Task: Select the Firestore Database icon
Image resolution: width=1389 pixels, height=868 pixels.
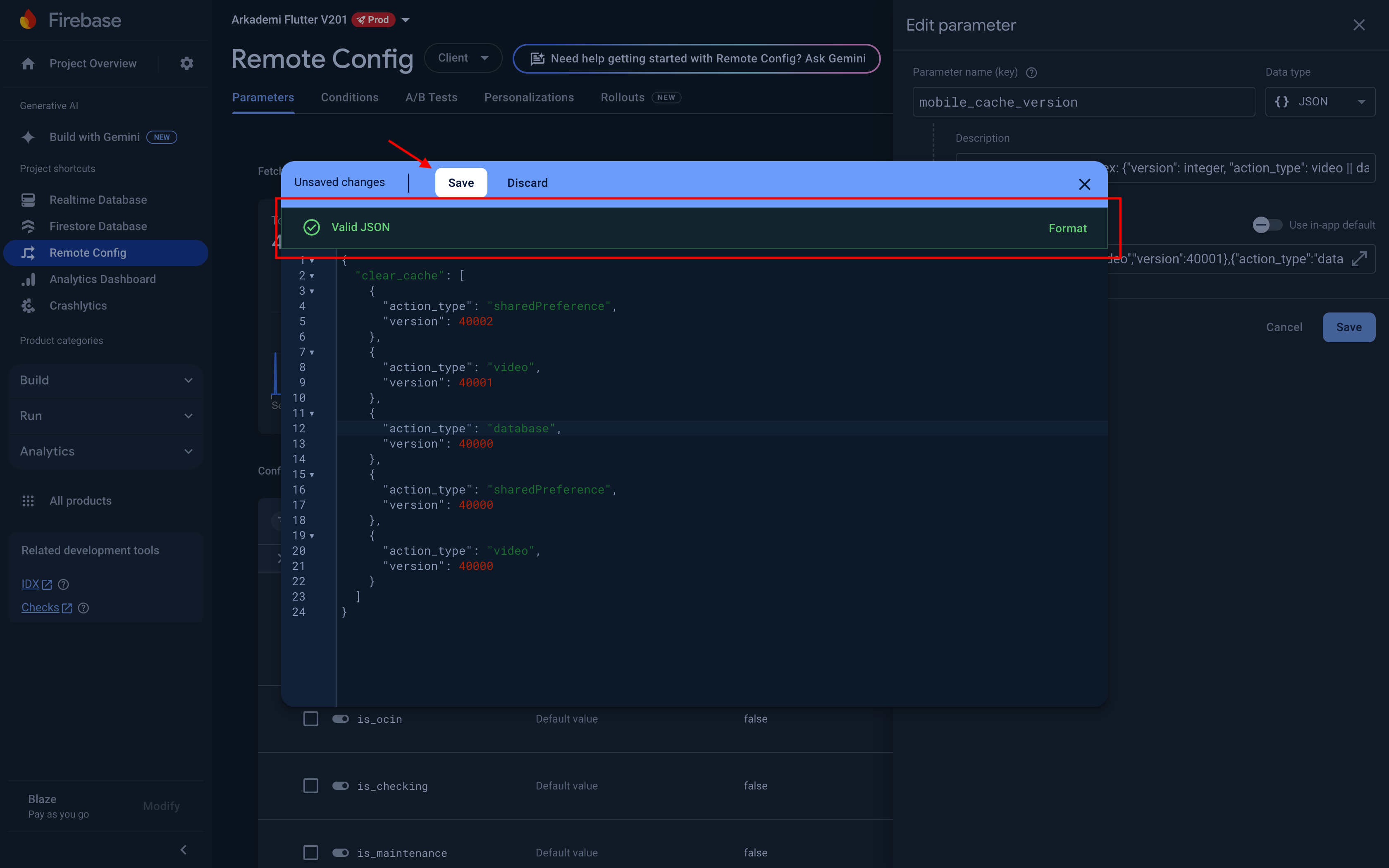Action: 28,226
